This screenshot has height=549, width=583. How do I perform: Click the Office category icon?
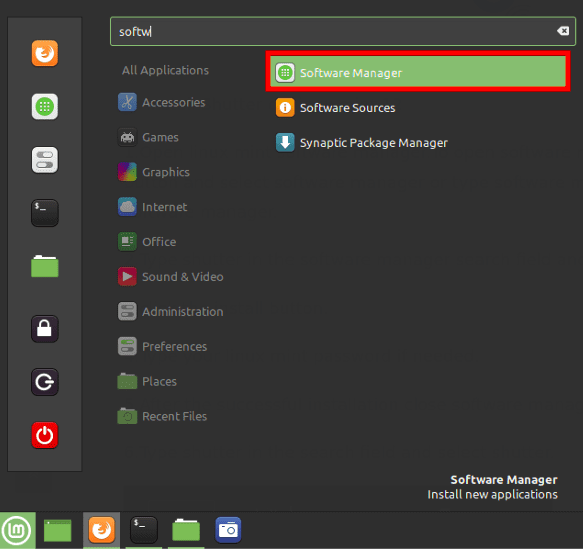coord(127,242)
